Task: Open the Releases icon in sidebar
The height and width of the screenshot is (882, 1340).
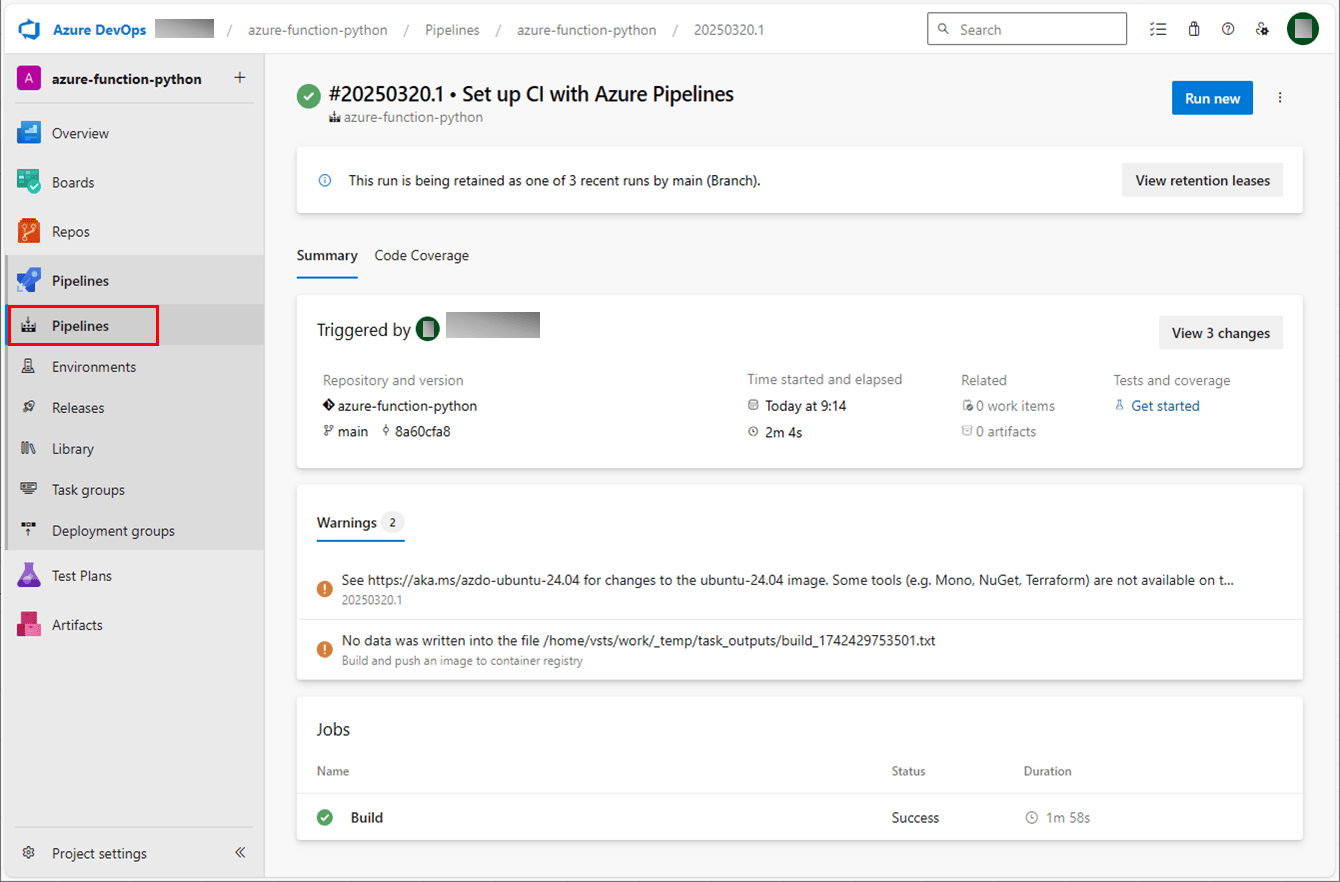Action: coord(29,408)
